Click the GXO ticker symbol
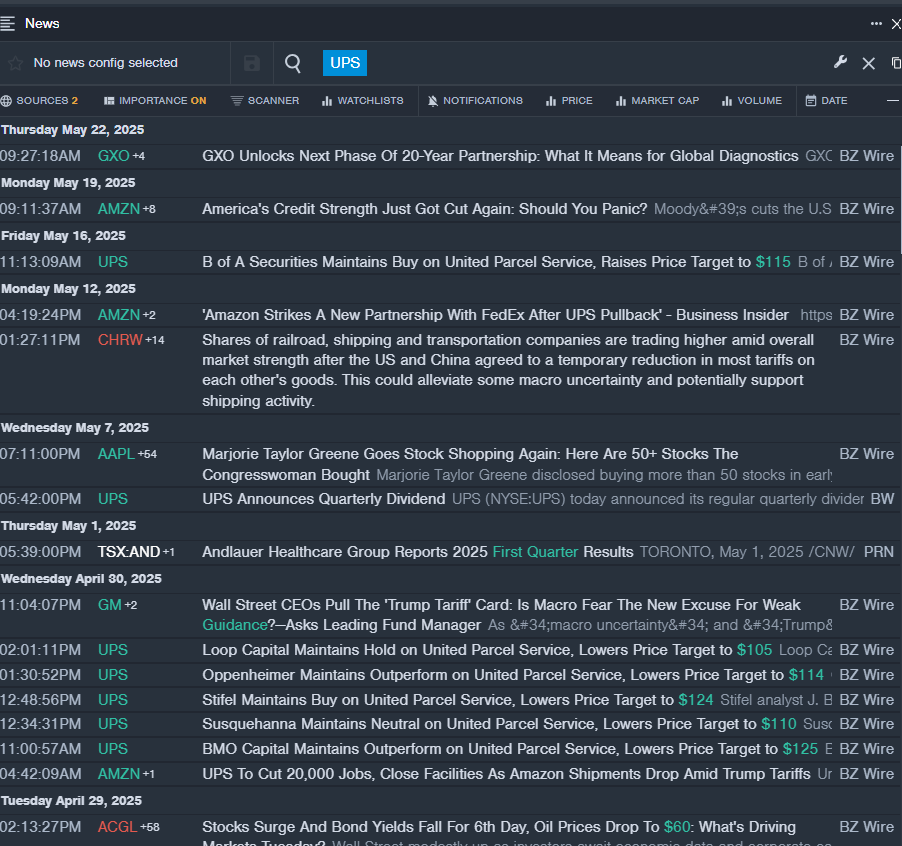Image resolution: width=902 pixels, height=846 pixels. 113,156
